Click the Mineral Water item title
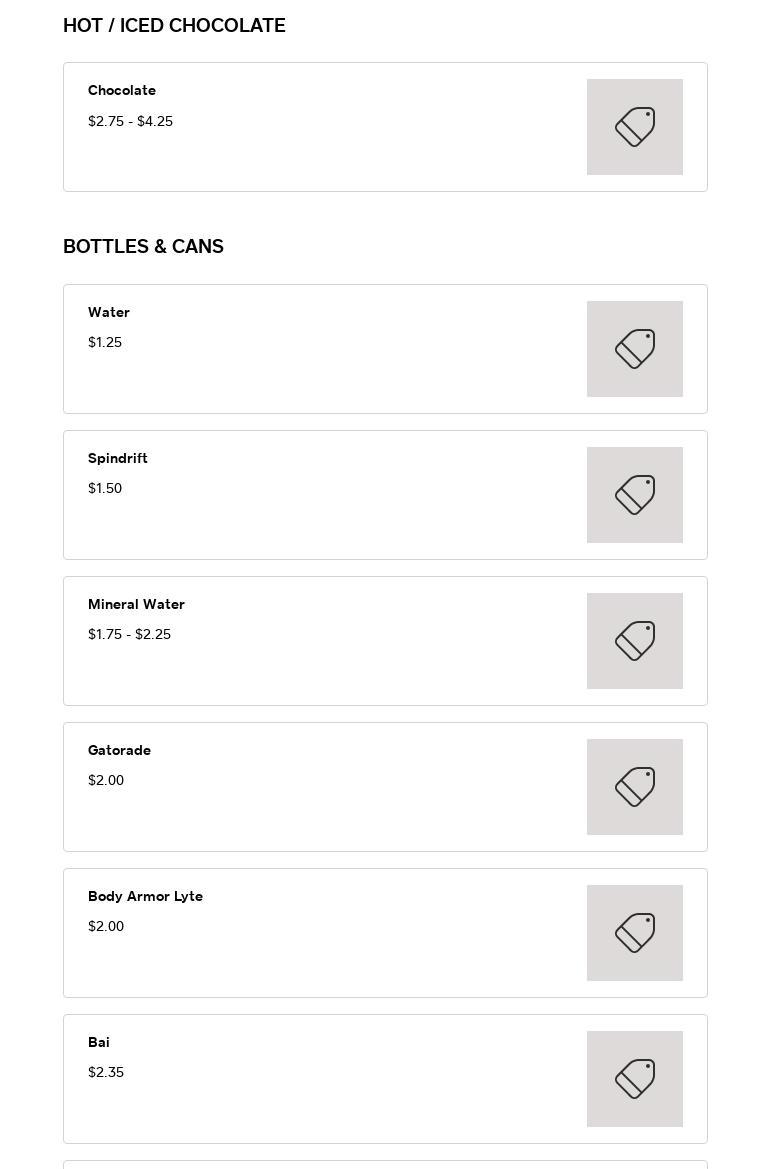770x1169 pixels. (x=136, y=604)
